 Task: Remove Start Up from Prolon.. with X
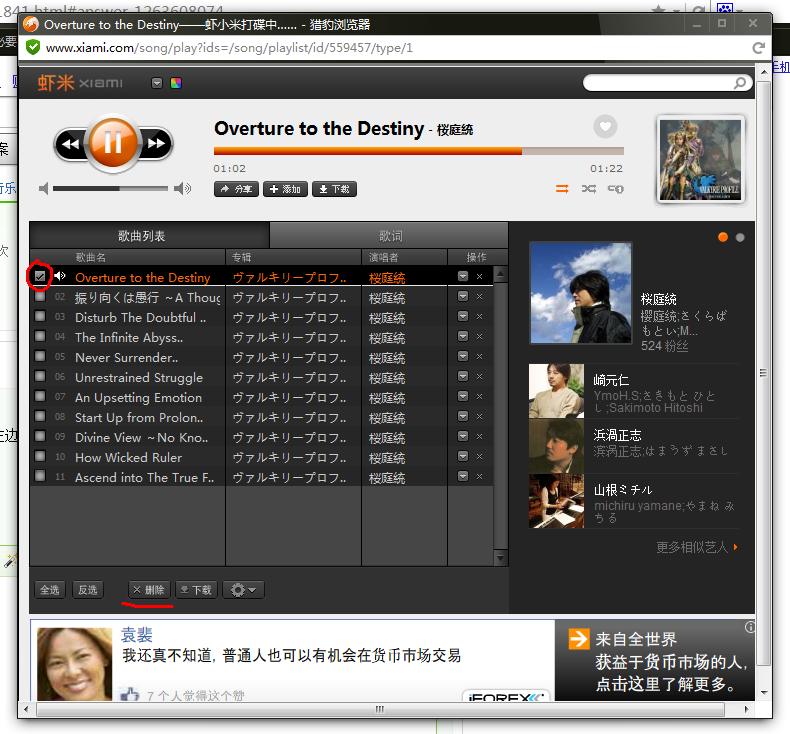(480, 417)
